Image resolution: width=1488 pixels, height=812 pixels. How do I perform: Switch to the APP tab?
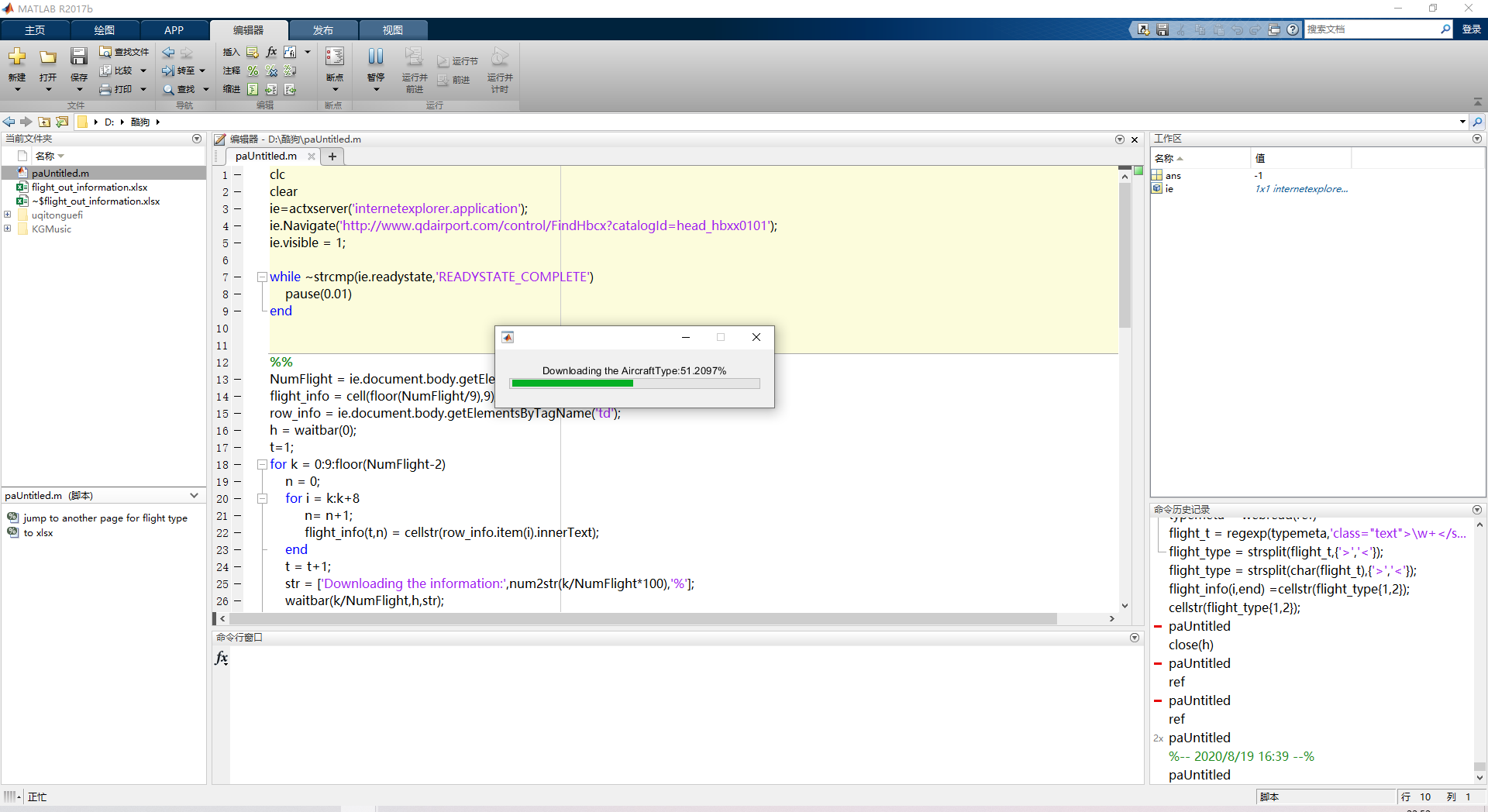(x=174, y=30)
